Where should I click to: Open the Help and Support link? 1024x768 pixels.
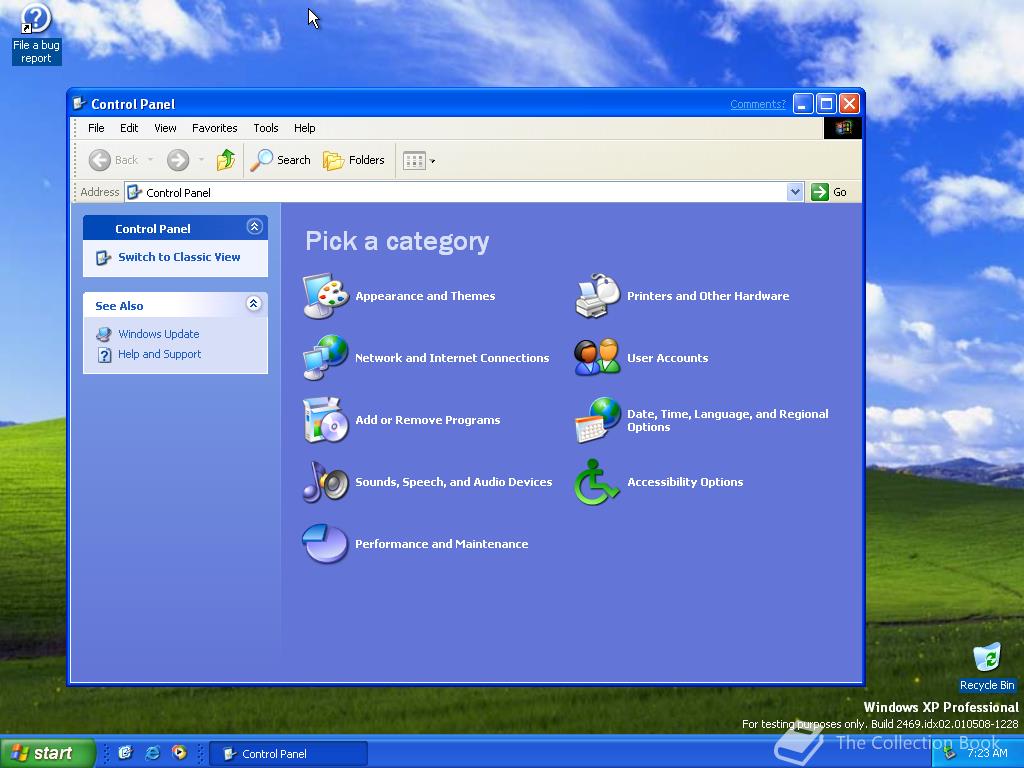click(159, 354)
